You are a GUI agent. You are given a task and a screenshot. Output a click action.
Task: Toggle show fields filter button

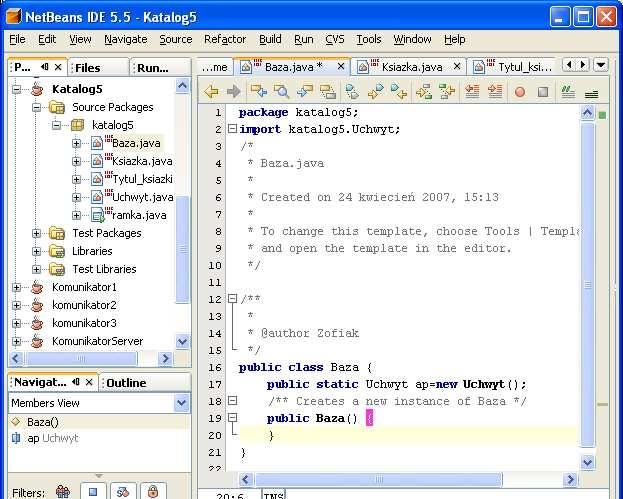tap(93, 491)
